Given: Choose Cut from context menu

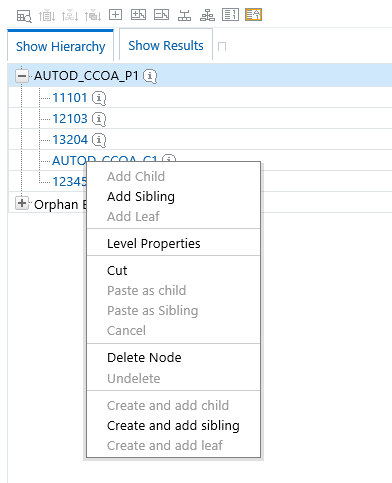Looking at the screenshot, I should (x=117, y=270).
